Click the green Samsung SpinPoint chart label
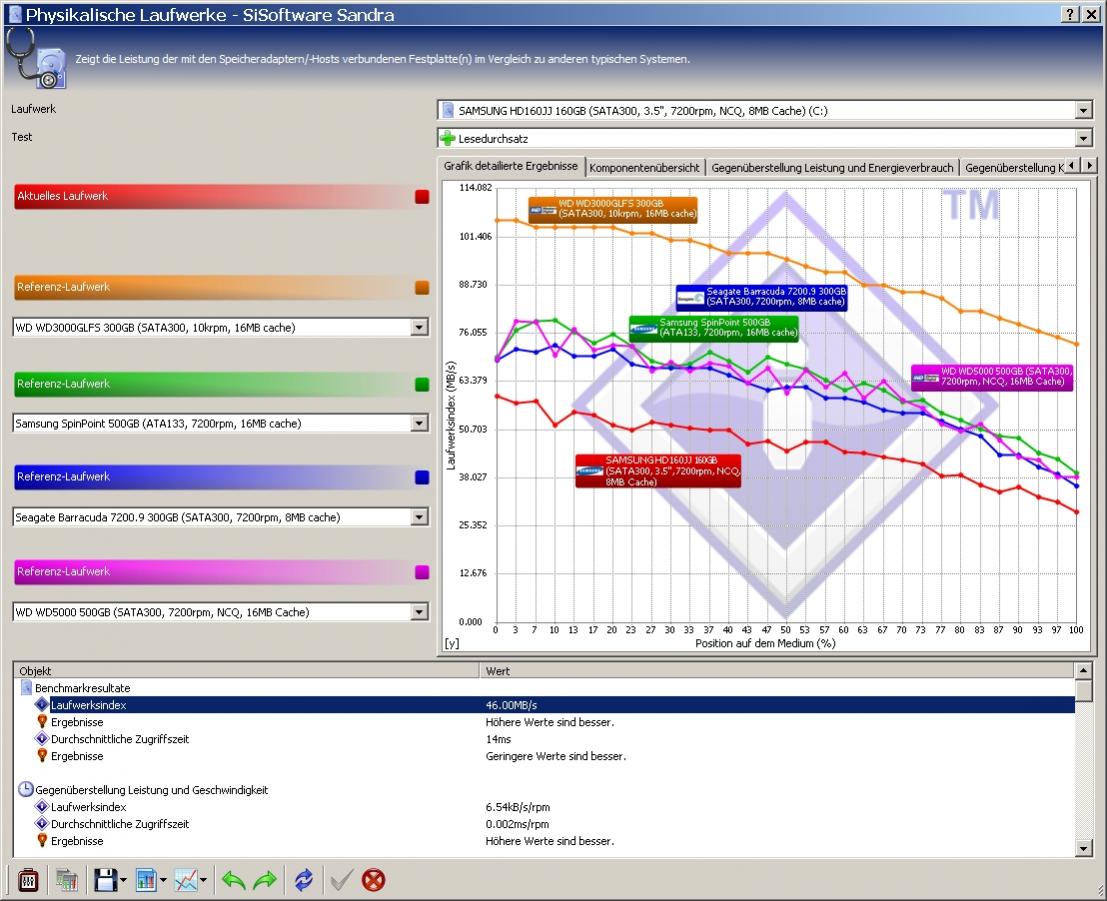Screen dimensions: 1107x901 (714, 328)
